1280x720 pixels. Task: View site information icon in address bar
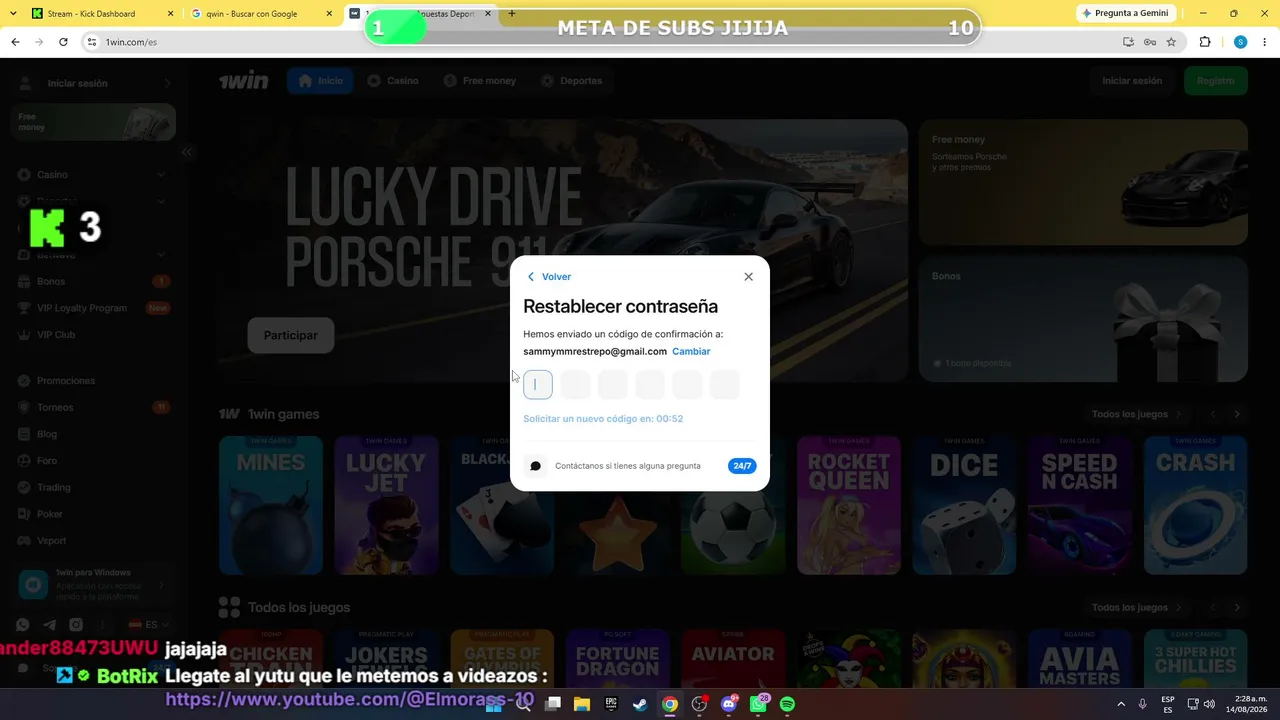[91, 42]
